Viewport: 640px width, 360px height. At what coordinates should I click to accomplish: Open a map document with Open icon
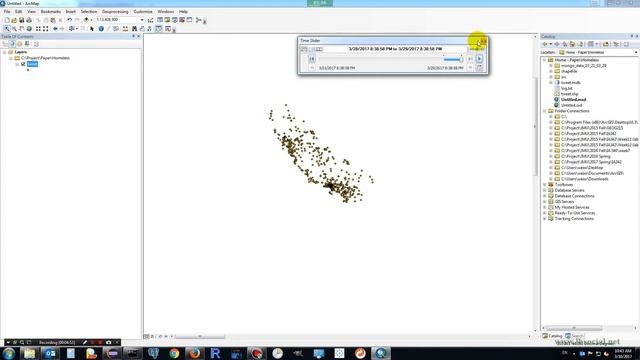14,20
